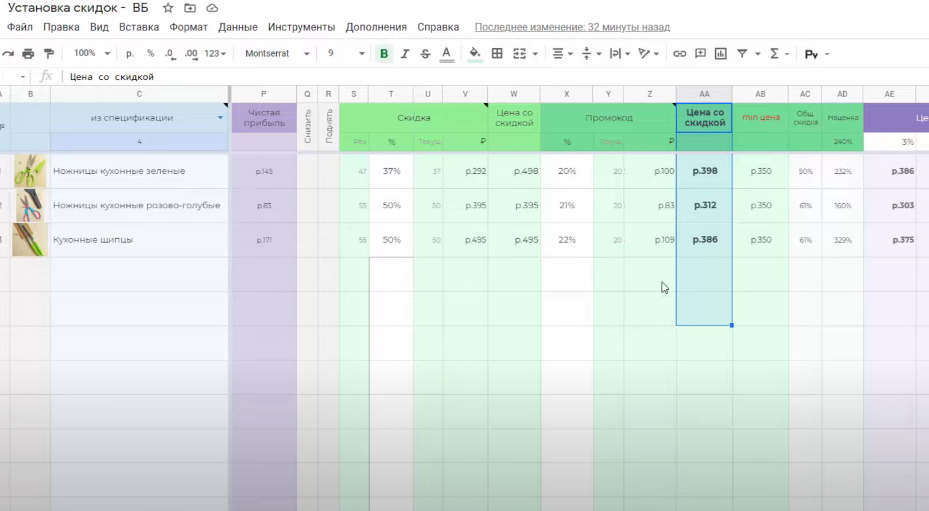Insert comment toolbar icon
Screen dimensions: 929x511
pos(700,54)
